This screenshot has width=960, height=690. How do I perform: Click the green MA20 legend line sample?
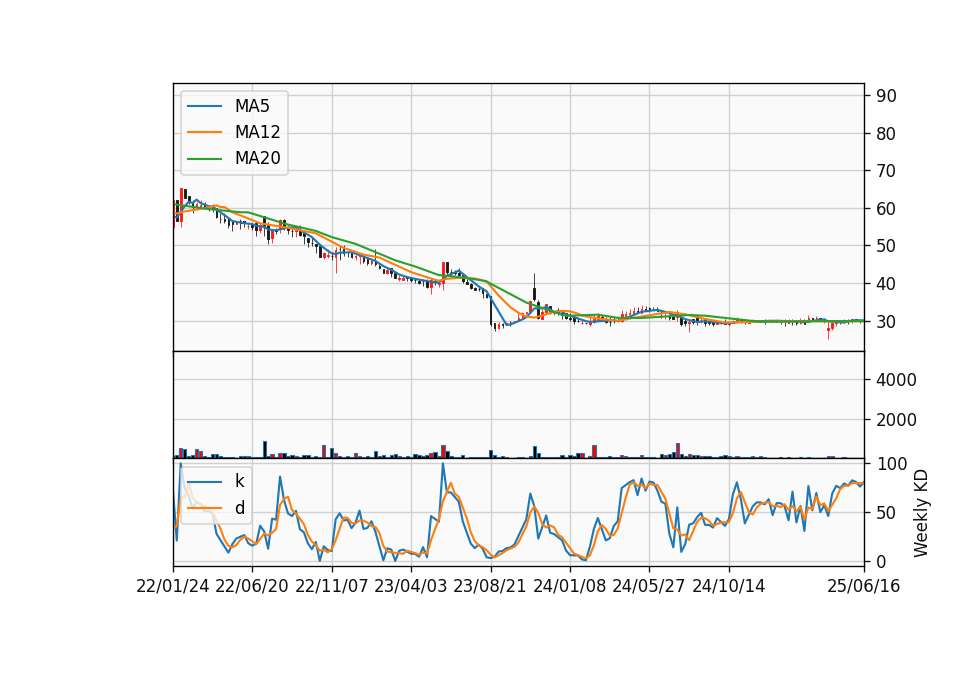tap(204, 159)
